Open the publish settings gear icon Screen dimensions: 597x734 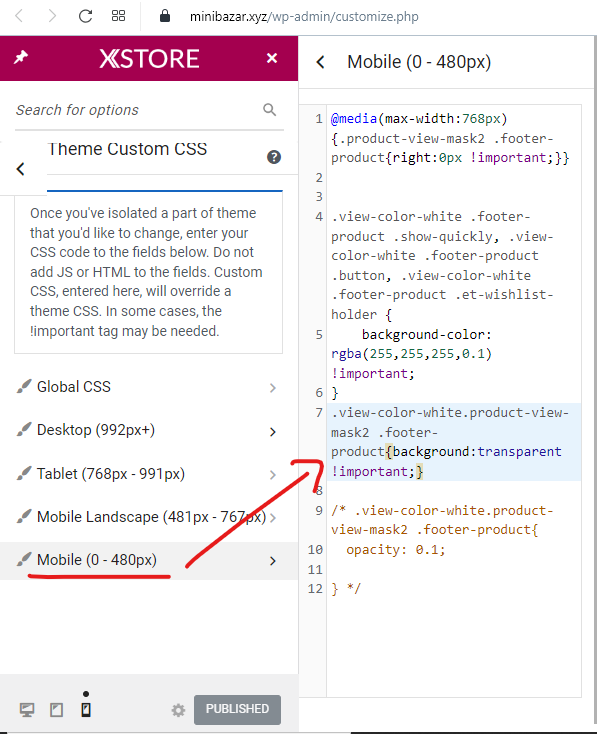pyautogui.click(x=178, y=710)
